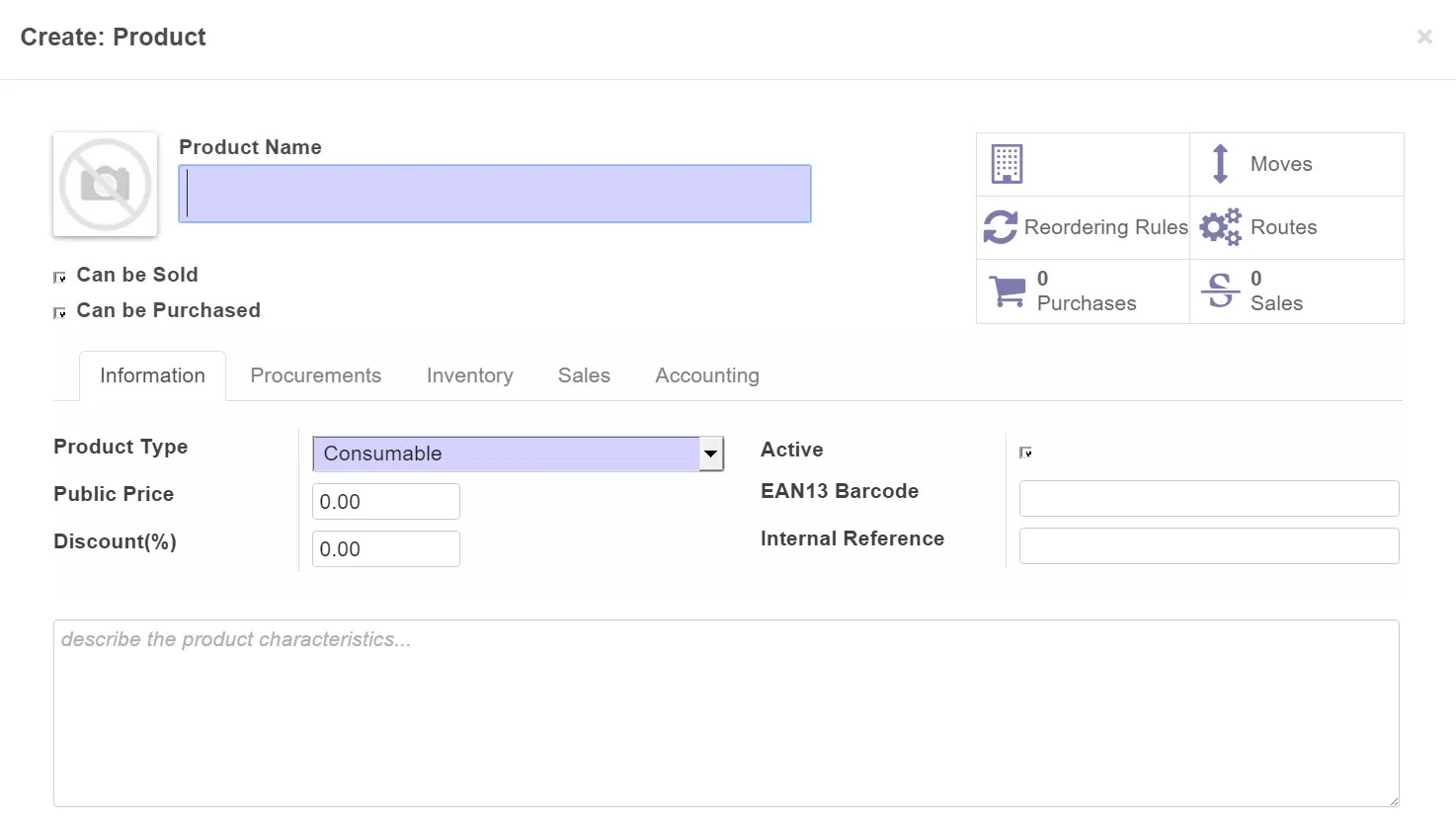This screenshot has height=827, width=1456.
Task: Open the Sales tab
Action: [584, 375]
